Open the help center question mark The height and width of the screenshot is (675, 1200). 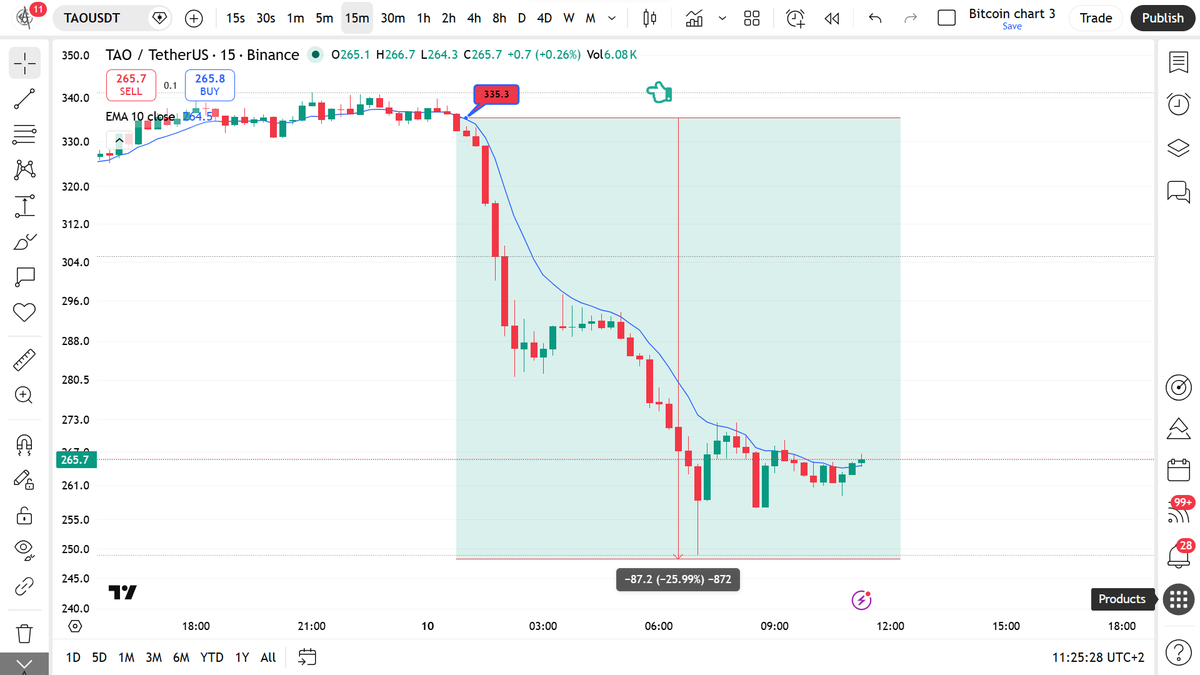tap(1178, 652)
